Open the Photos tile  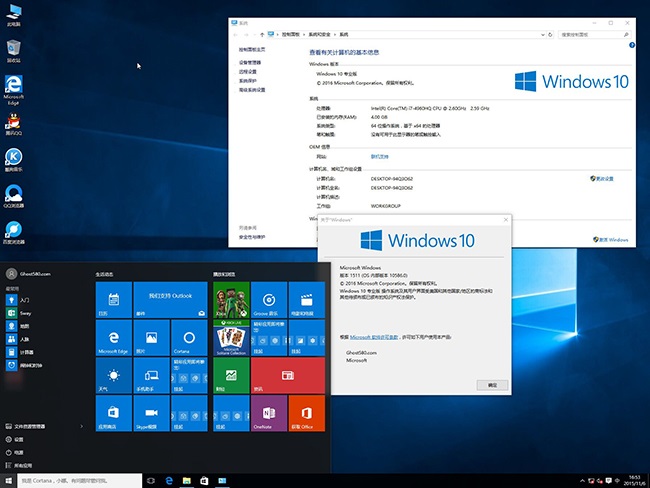[x=151, y=337]
